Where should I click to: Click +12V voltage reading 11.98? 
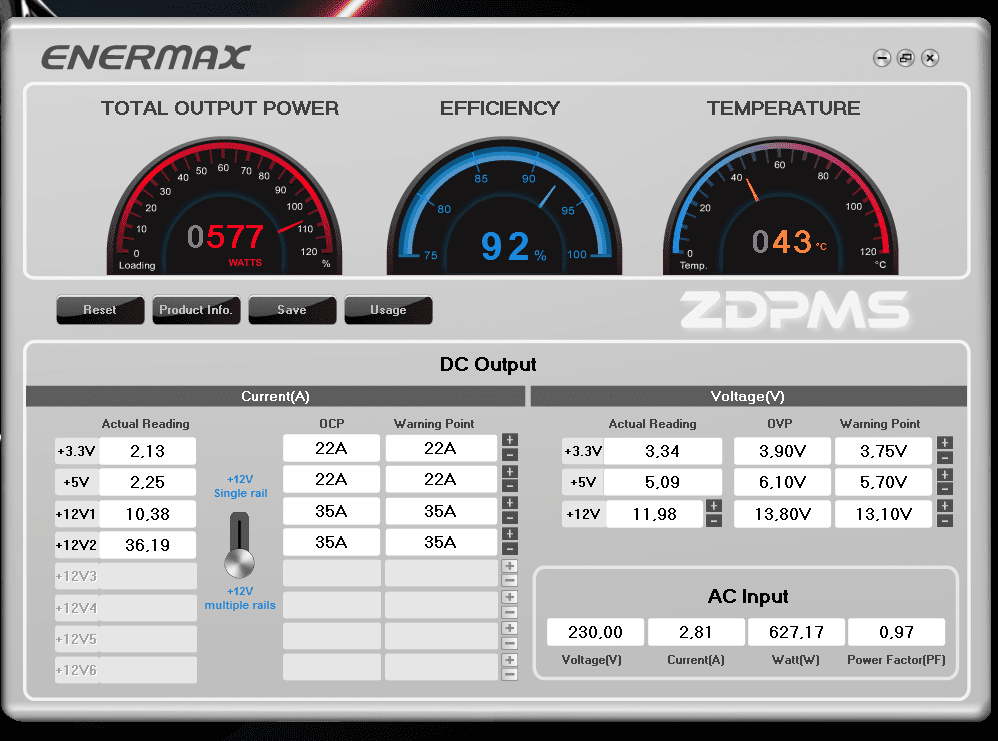pos(656,514)
